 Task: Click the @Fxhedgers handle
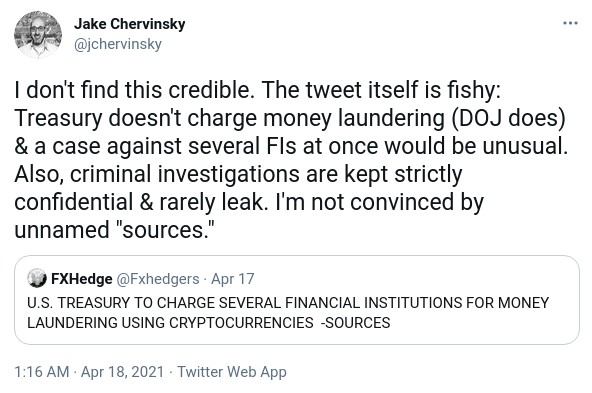tap(158, 279)
